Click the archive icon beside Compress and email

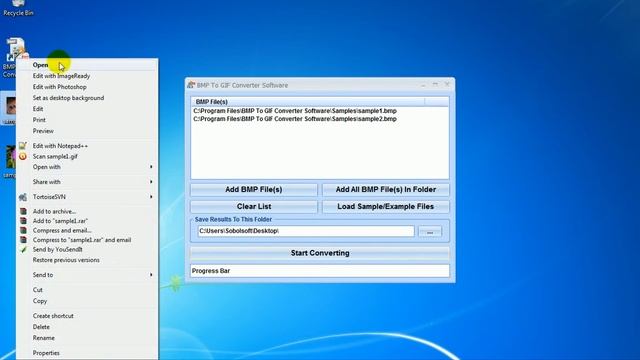23,230
